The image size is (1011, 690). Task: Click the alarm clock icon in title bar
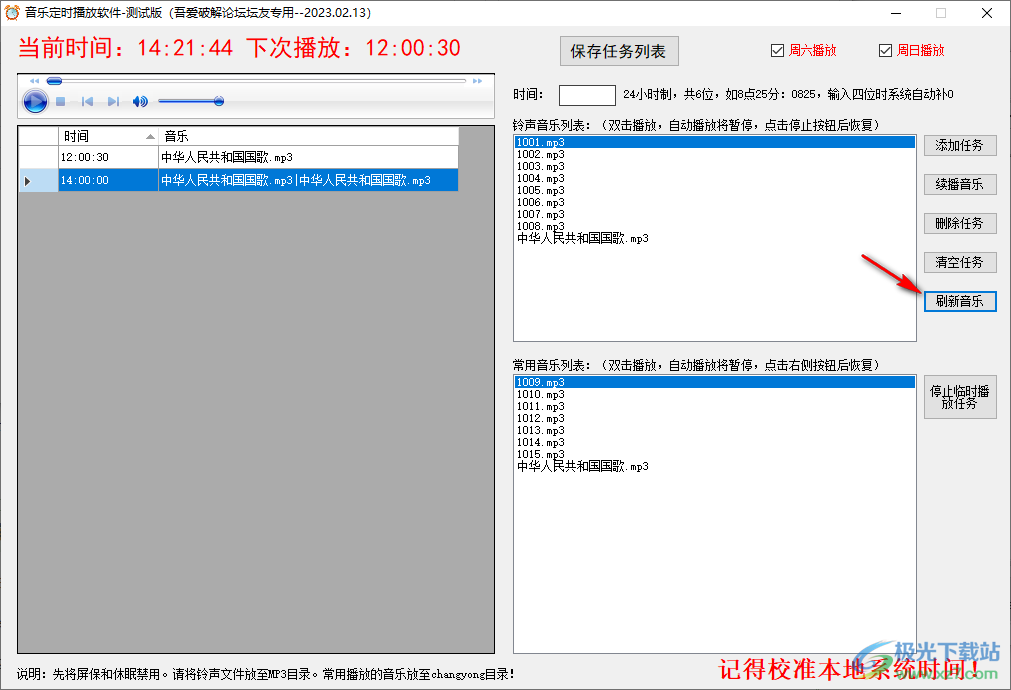[x=14, y=13]
